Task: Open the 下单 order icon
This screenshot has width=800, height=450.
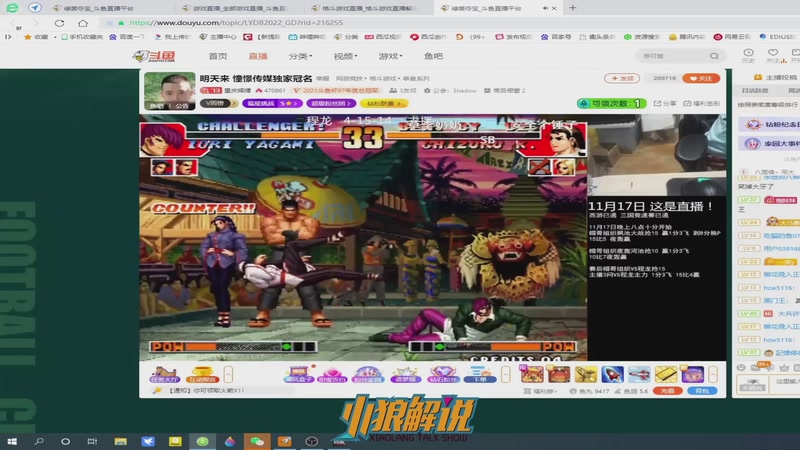Action: coord(480,374)
